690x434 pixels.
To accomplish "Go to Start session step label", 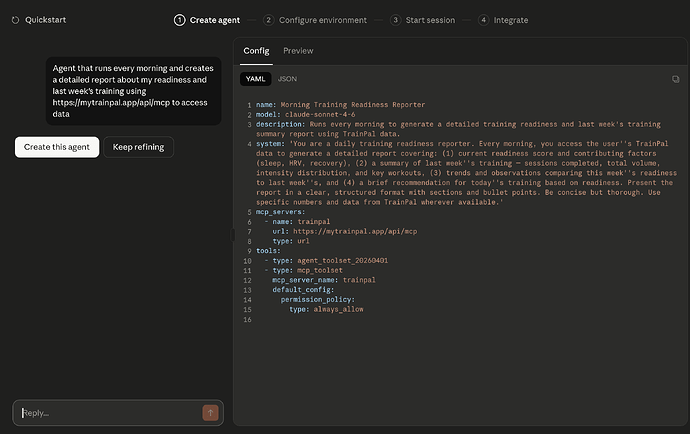I will pos(430,20).
